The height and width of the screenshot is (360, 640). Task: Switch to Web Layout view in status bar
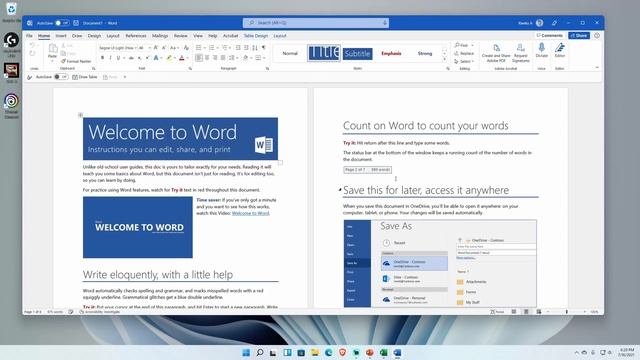point(539,311)
